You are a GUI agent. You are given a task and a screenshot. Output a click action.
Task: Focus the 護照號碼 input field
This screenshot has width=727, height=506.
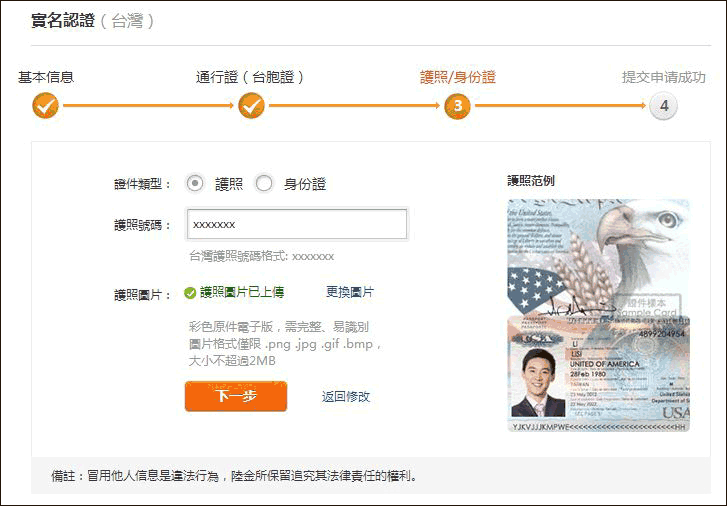(297, 224)
